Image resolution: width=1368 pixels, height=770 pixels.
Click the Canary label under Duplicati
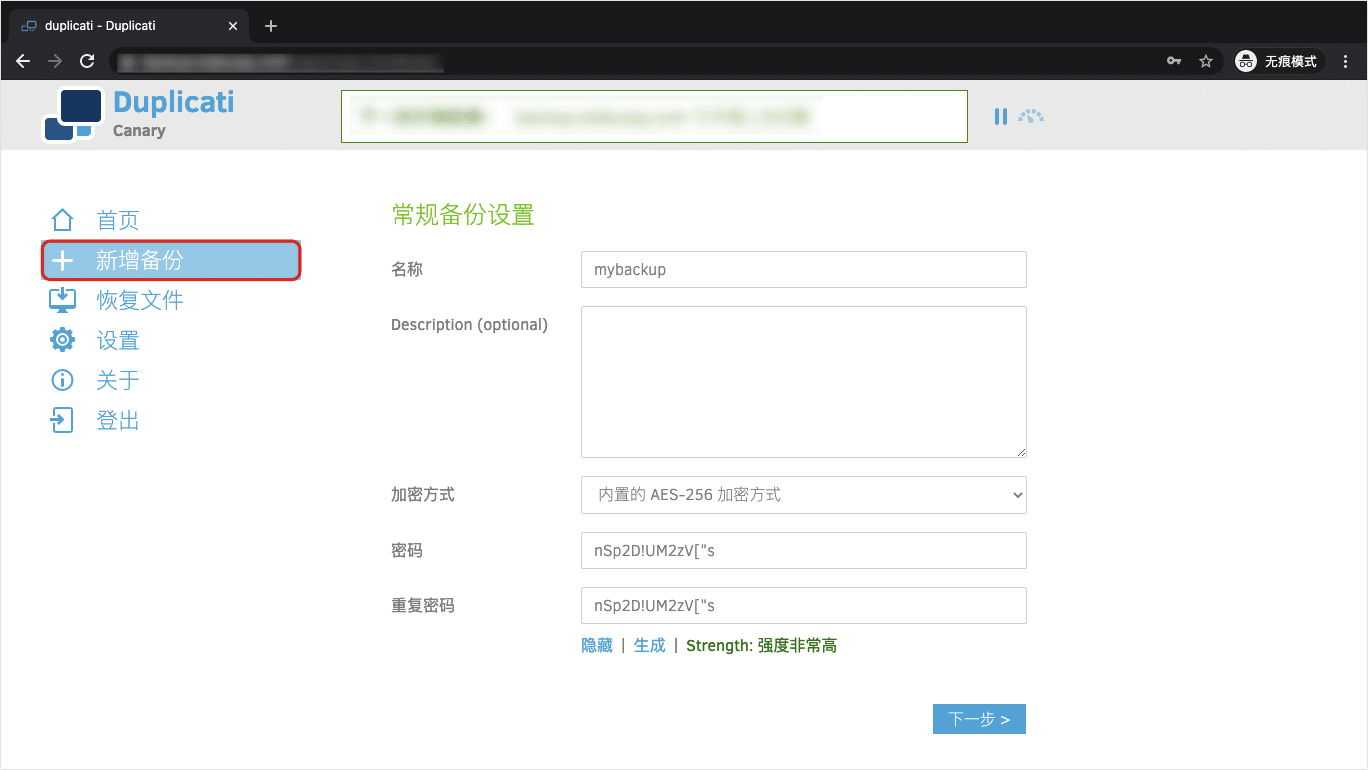(x=139, y=131)
